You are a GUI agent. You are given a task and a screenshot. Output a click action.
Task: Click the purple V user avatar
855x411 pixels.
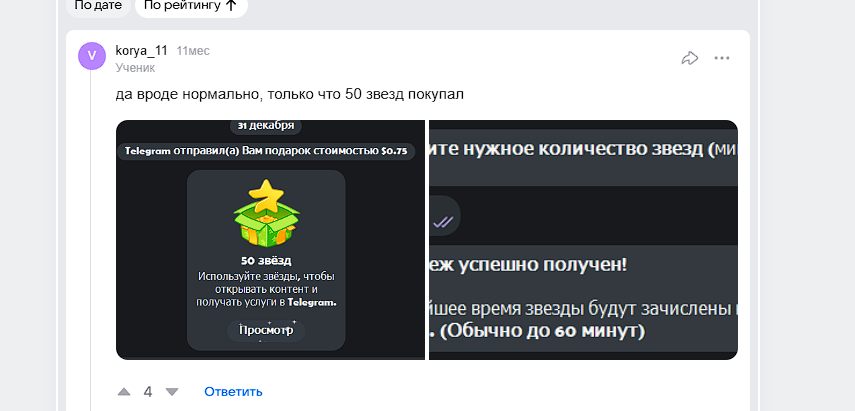tap(91, 57)
